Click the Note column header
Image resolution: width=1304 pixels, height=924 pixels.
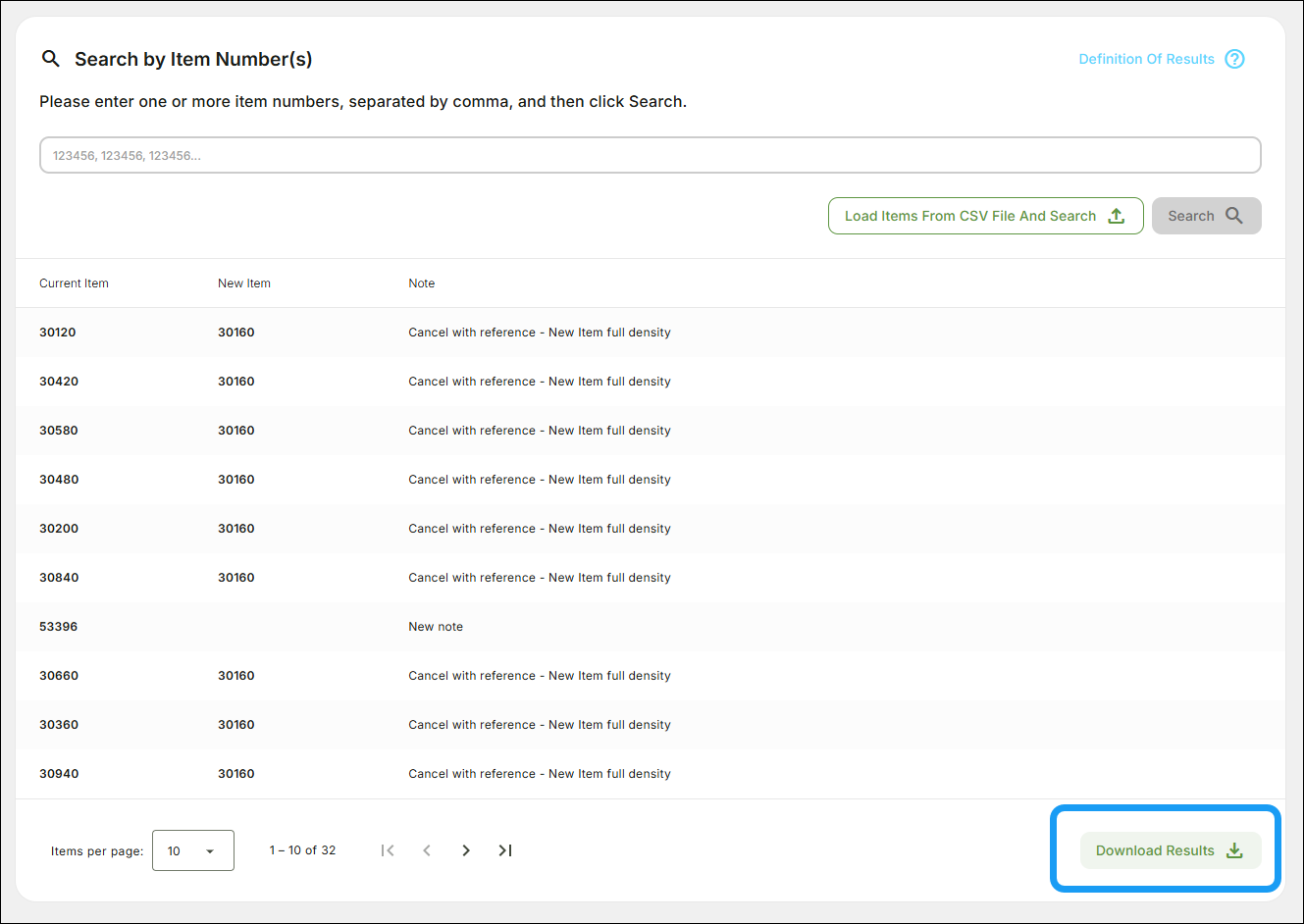pos(422,283)
